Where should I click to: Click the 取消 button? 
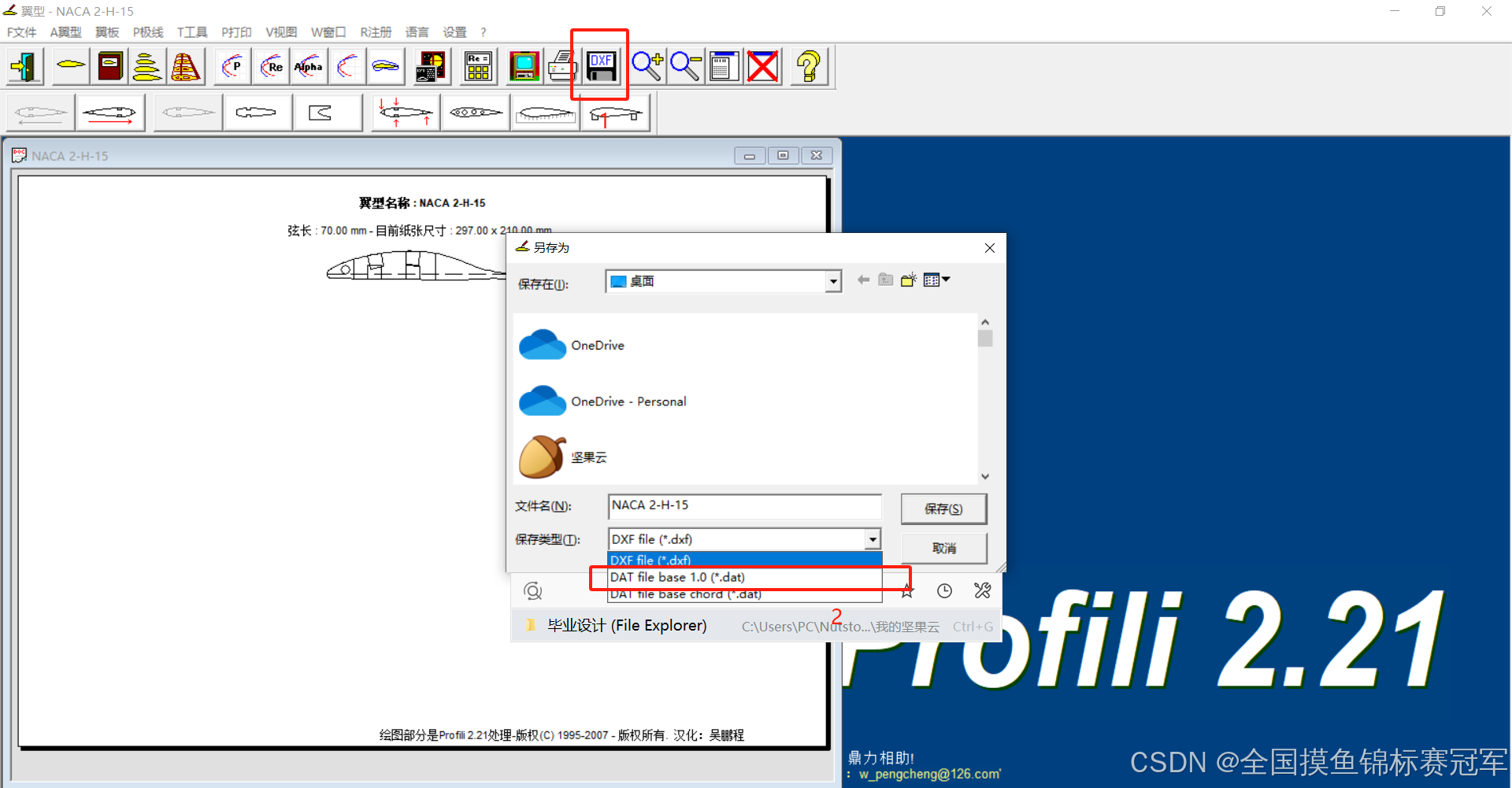pyautogui.click(x=943, y=548)
